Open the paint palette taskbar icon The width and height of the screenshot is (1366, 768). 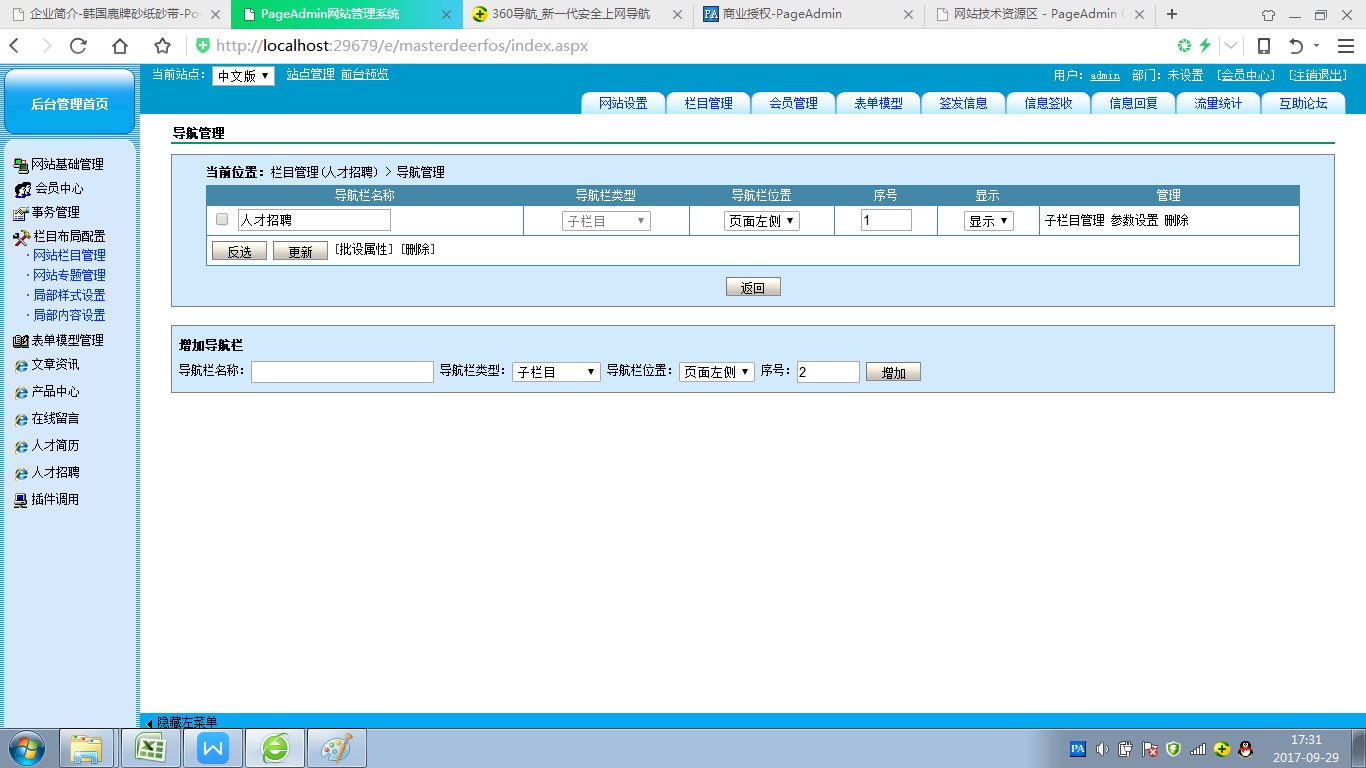[336, 748]
